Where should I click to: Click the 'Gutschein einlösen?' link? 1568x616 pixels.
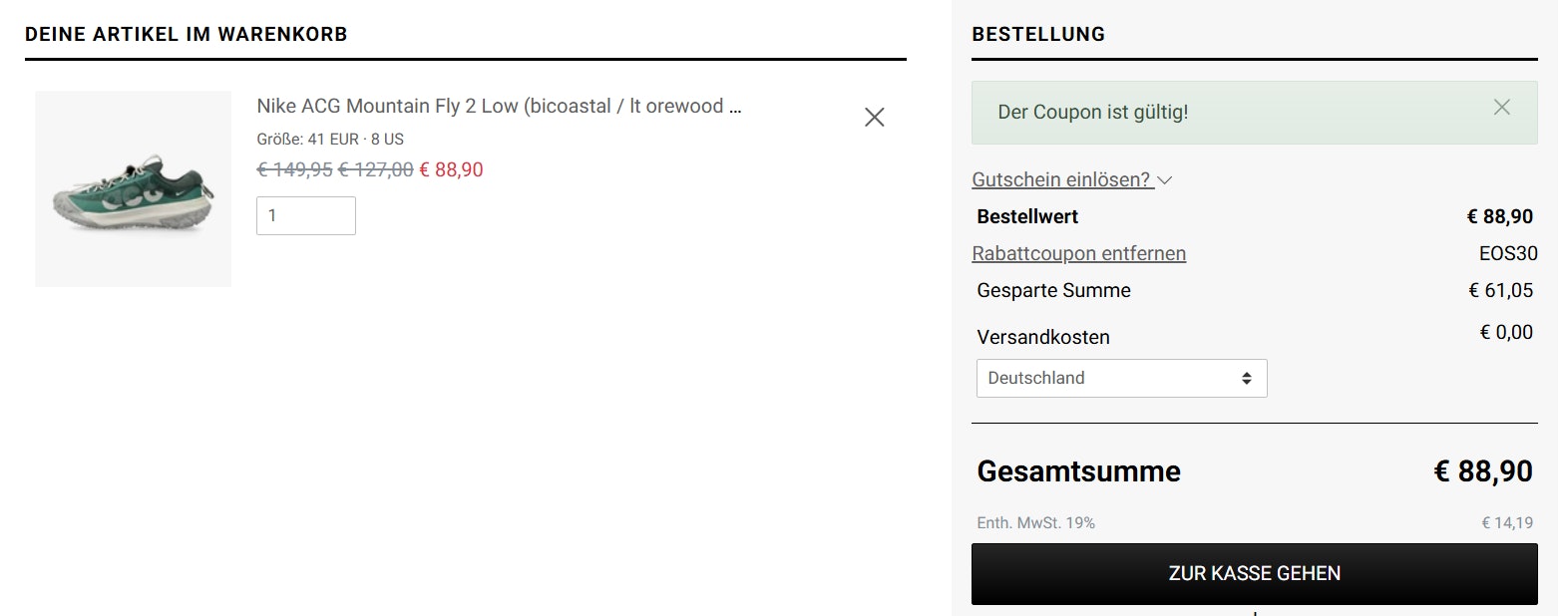coord(1061,180)
